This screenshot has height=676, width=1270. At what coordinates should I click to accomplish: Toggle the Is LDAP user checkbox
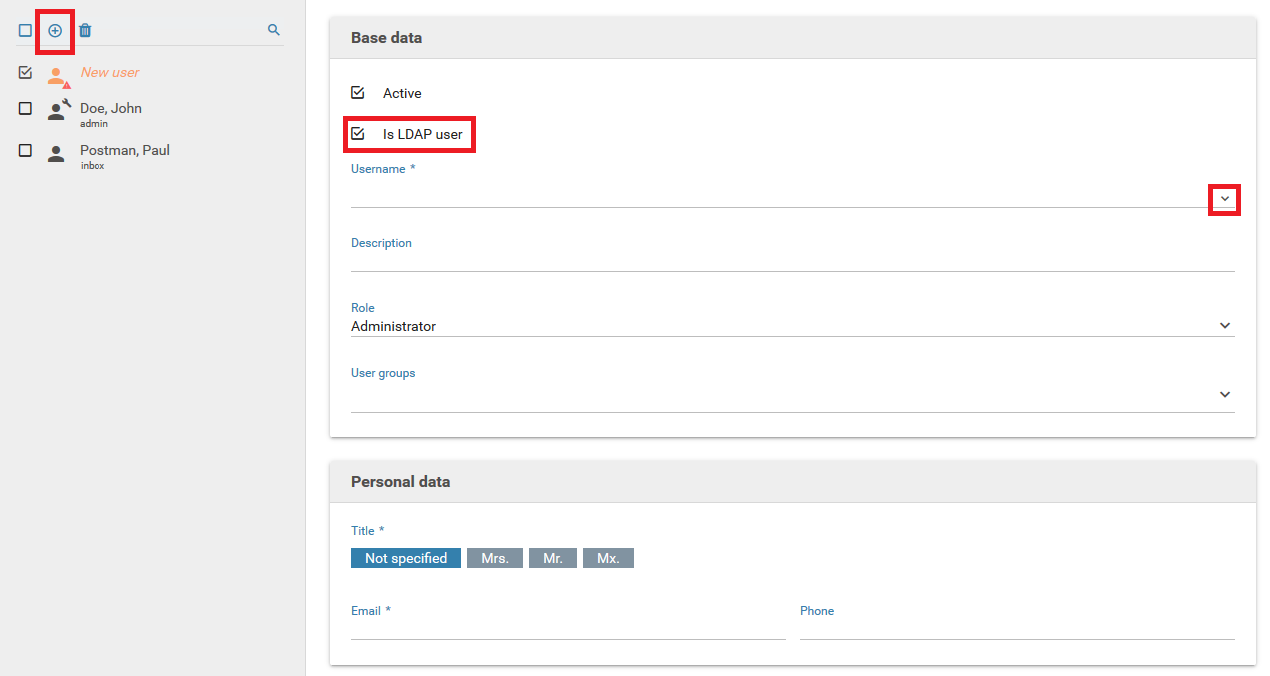358,133
